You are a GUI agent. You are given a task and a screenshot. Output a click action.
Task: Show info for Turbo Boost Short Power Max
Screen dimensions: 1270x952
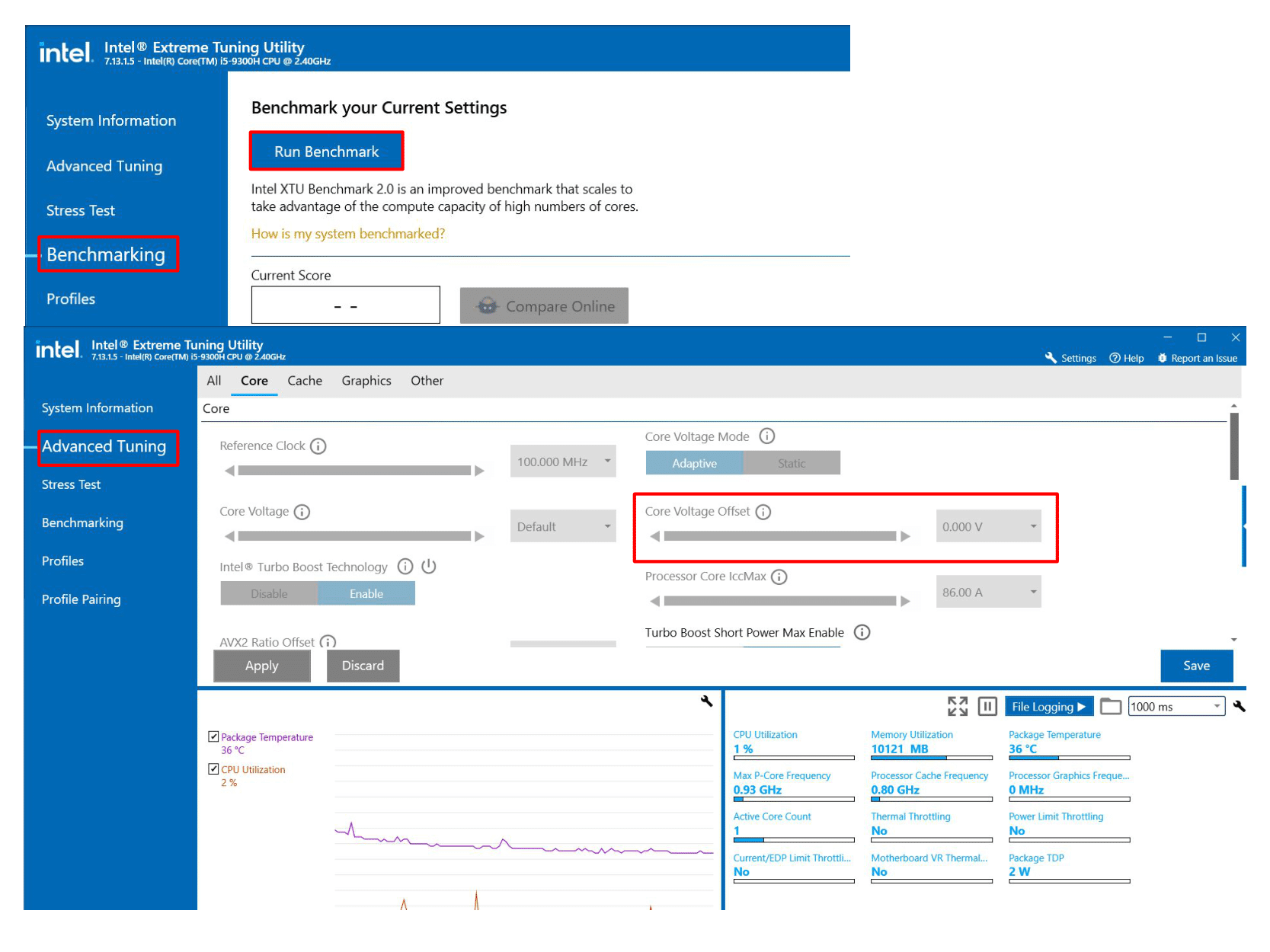(862, 632)
